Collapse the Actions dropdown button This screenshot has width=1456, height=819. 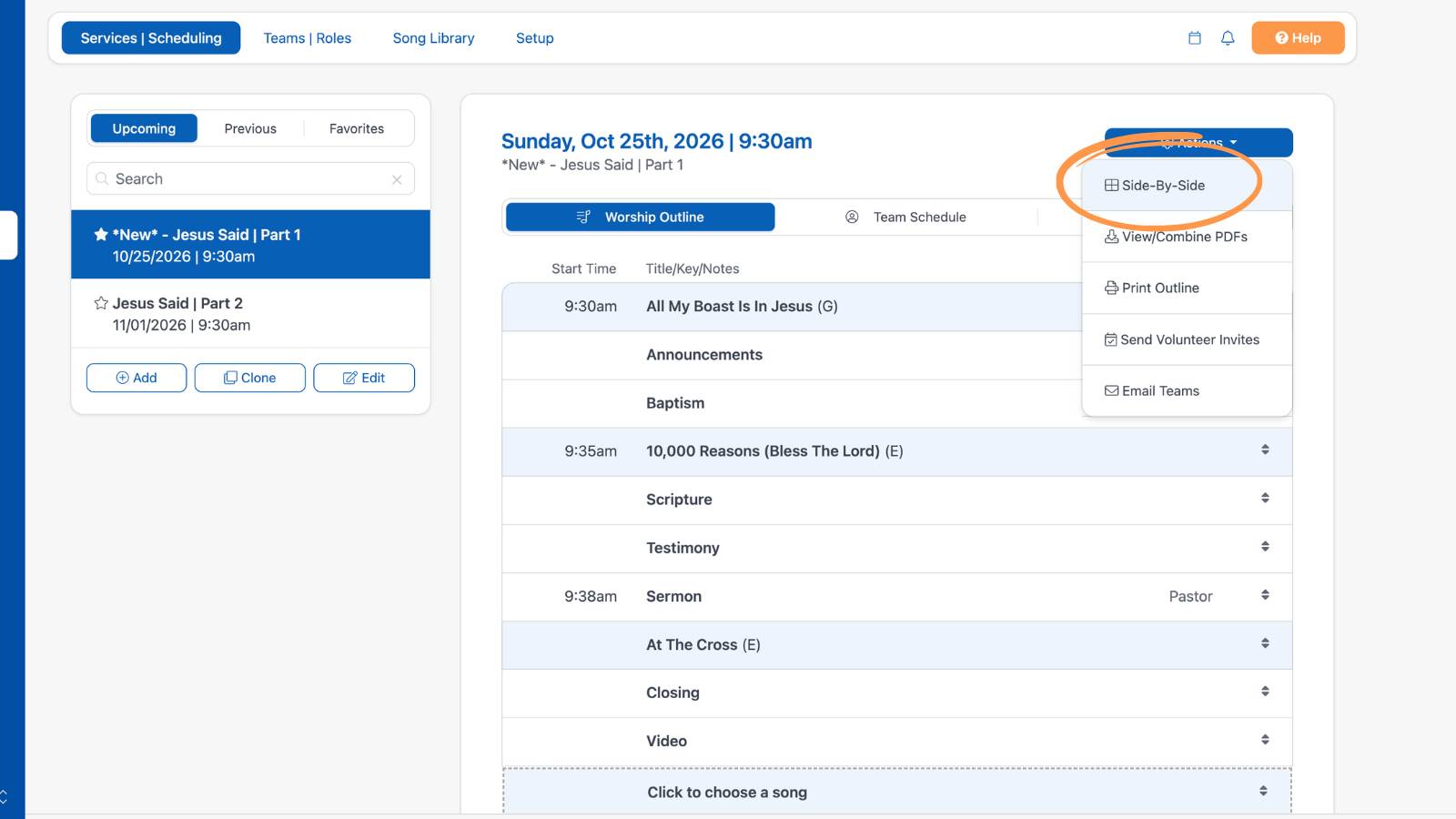pyautogui.click(x=1198, y=142)
